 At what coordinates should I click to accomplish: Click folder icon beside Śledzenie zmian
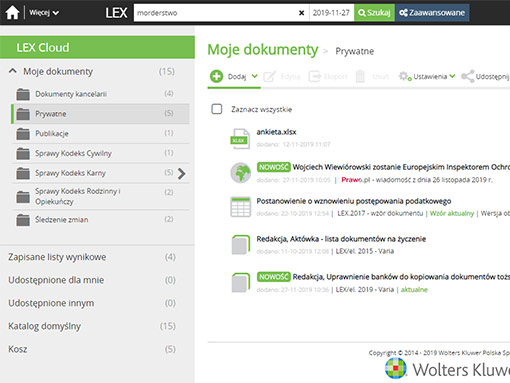pyautogui.click(x=23, y=220)
